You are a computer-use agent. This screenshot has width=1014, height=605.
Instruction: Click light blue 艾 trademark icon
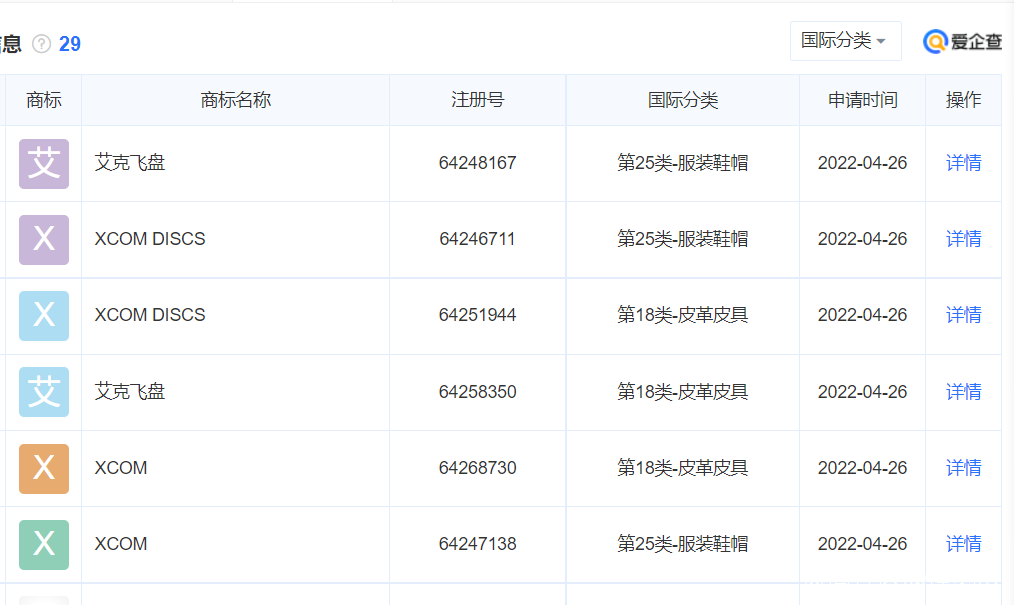pos(44,392)
